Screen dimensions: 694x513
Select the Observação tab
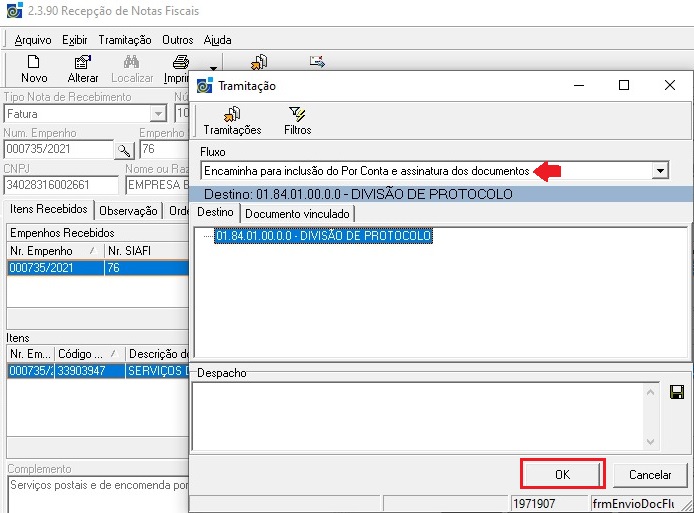pyautogui.click(x=129, y=210)
